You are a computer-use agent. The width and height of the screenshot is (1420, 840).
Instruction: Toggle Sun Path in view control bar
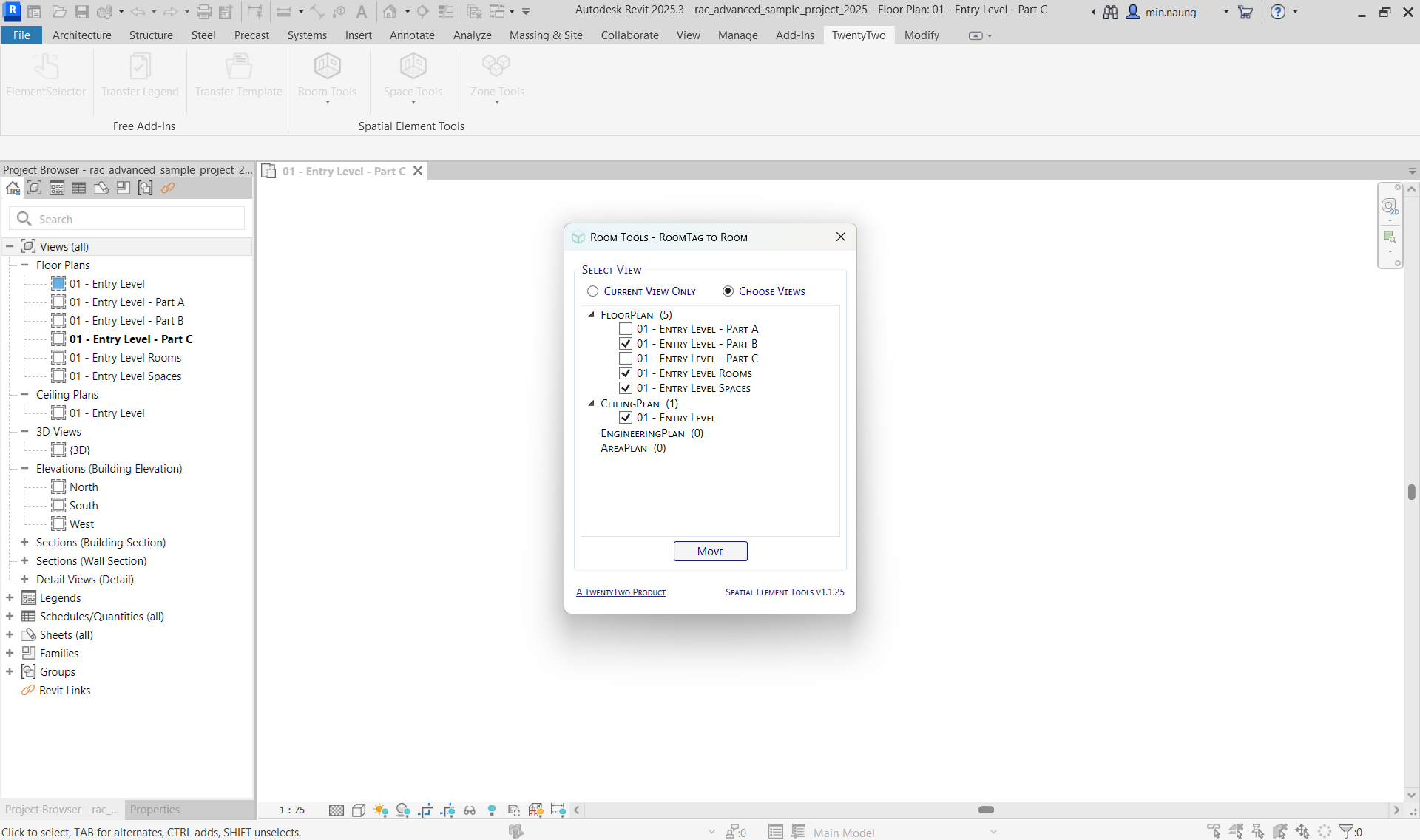(381, 810)
